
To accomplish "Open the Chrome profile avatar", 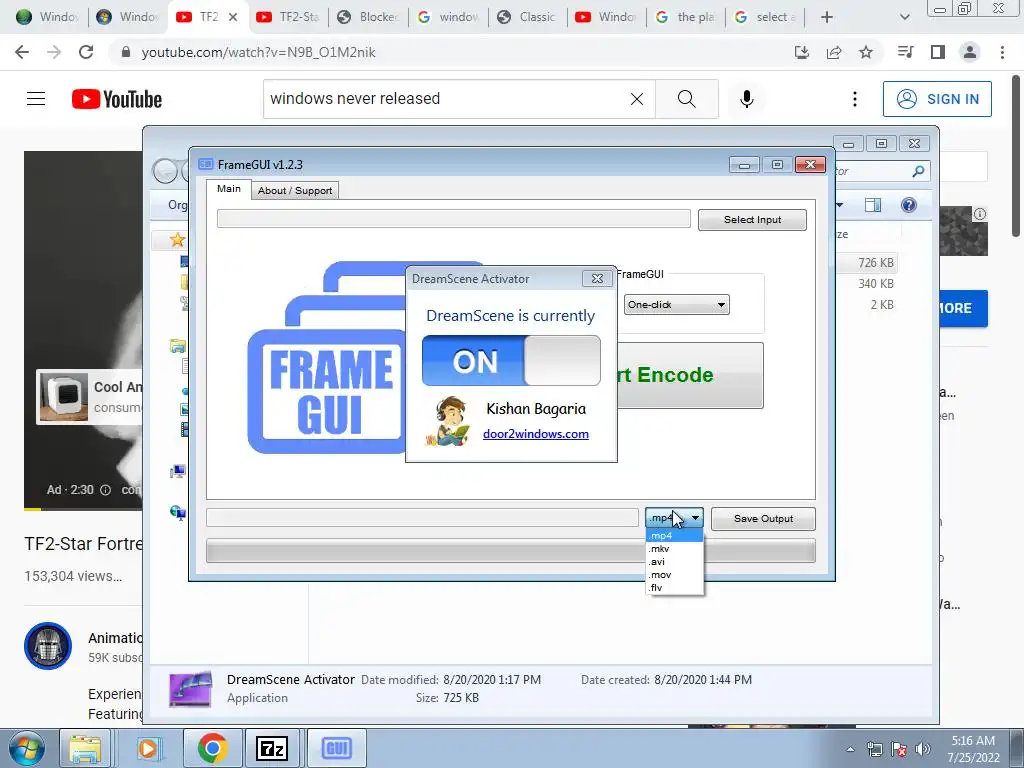I will (970, 52).
